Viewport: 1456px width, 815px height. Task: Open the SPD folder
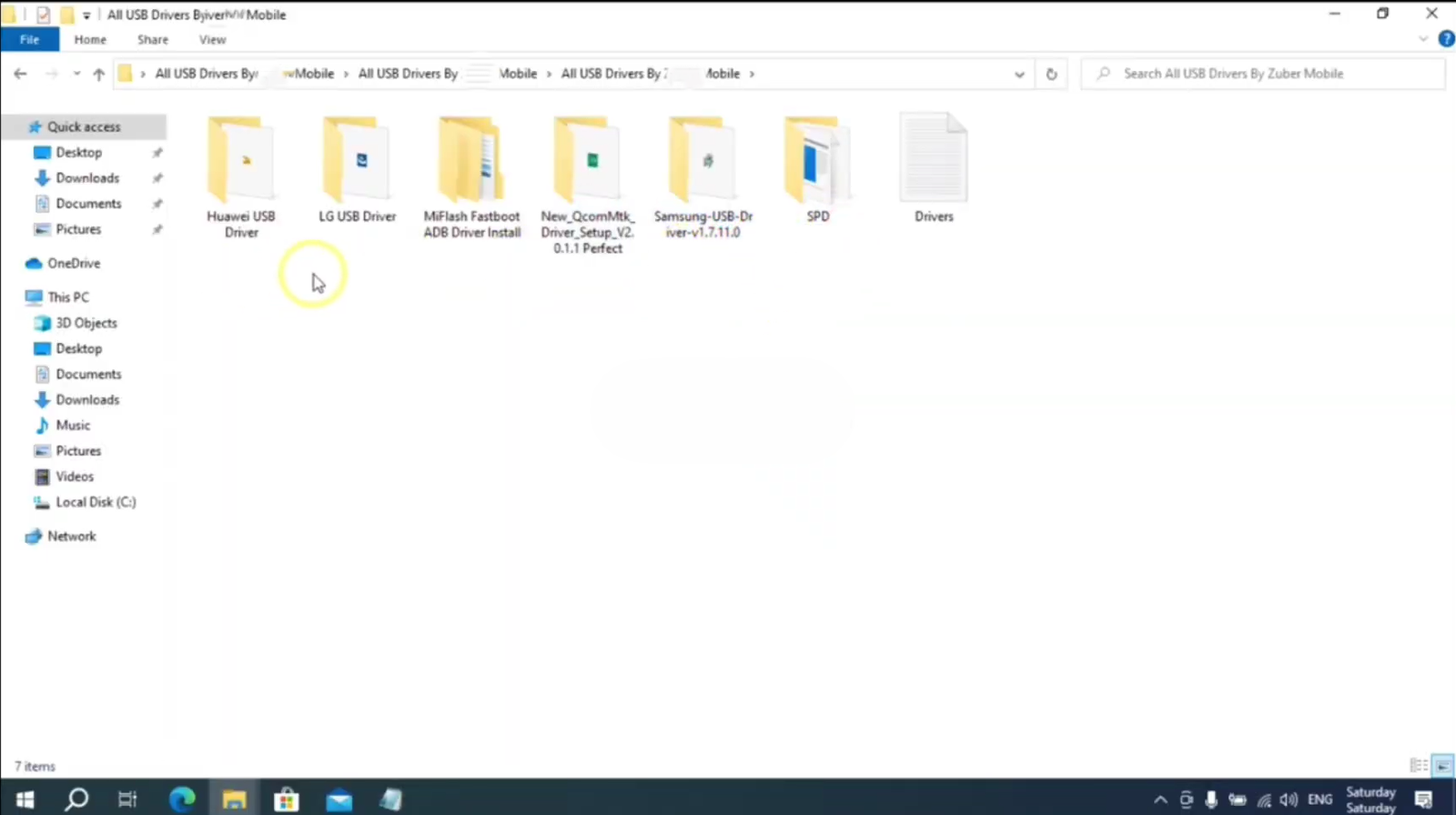pos(817,161)
